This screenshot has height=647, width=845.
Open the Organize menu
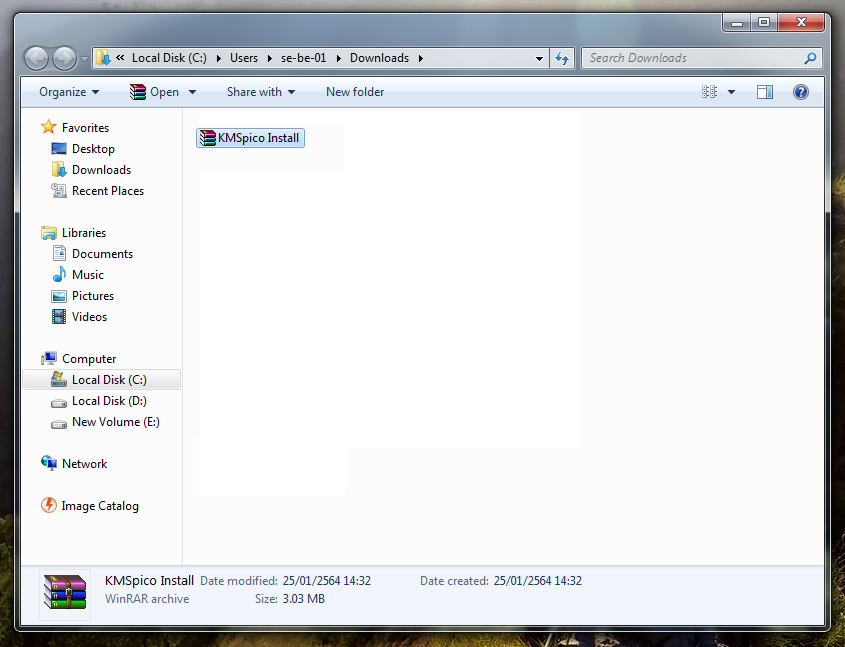tap(69, 92)
